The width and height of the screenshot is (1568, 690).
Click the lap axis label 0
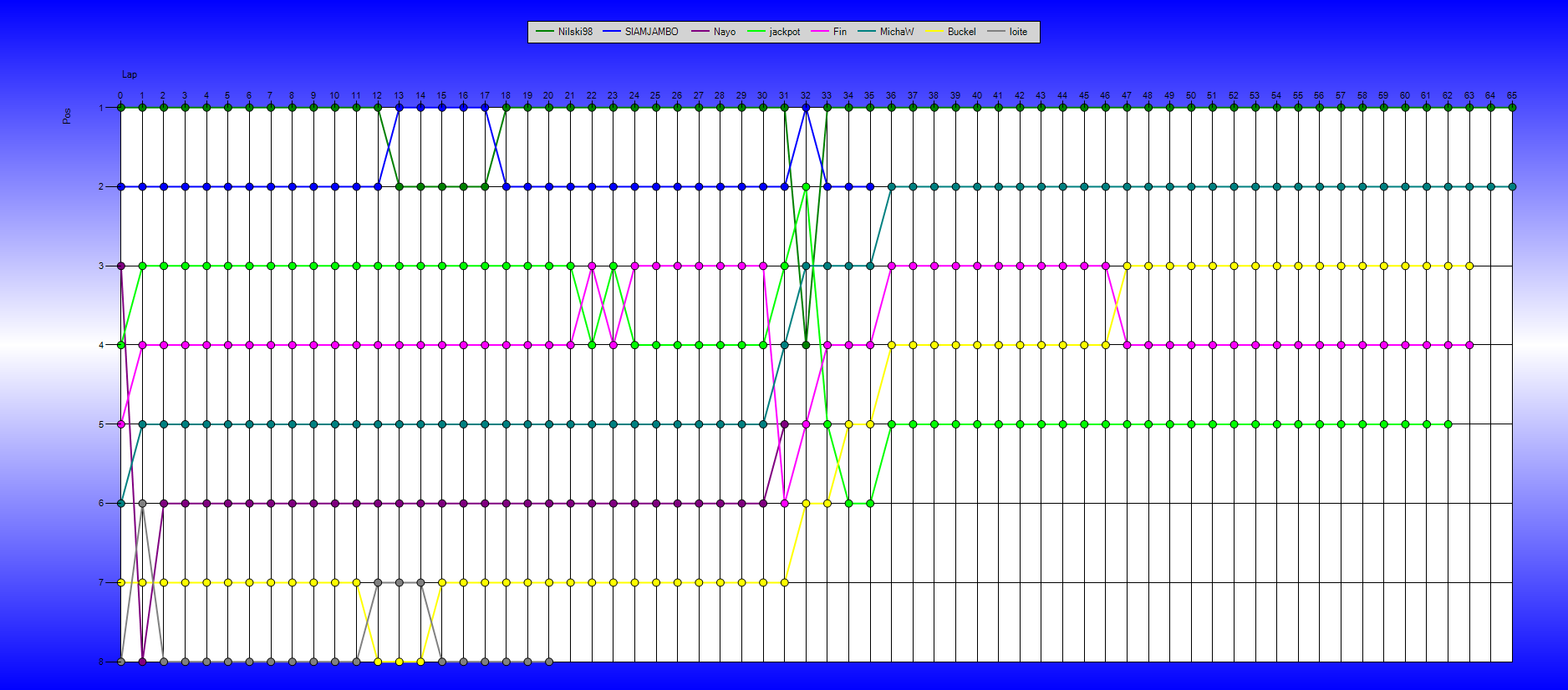[120, 95]
